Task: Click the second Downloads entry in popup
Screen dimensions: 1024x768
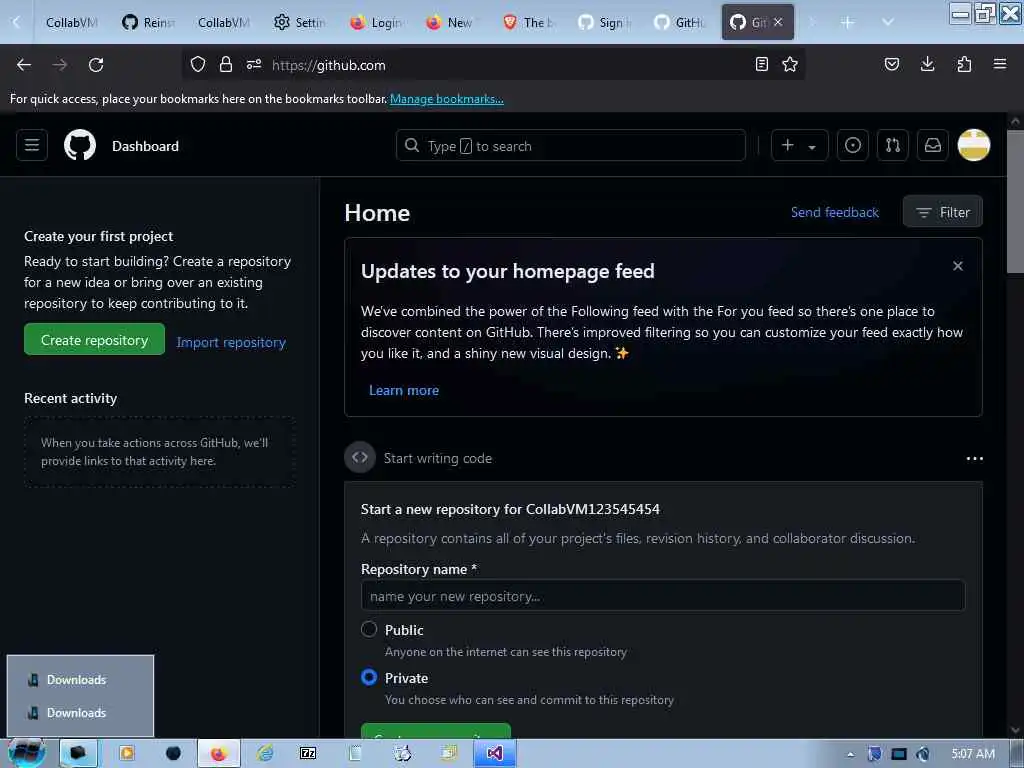Action: click(76, 712)
